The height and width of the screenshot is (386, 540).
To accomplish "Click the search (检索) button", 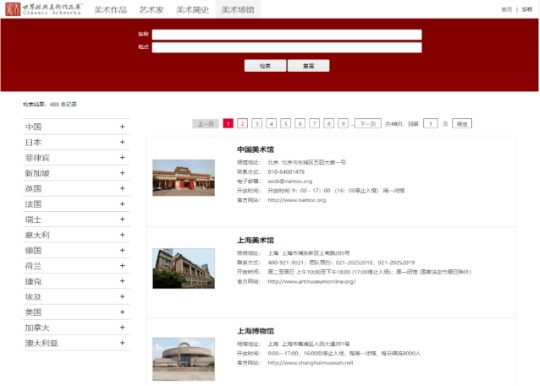I will coord(265,66).
